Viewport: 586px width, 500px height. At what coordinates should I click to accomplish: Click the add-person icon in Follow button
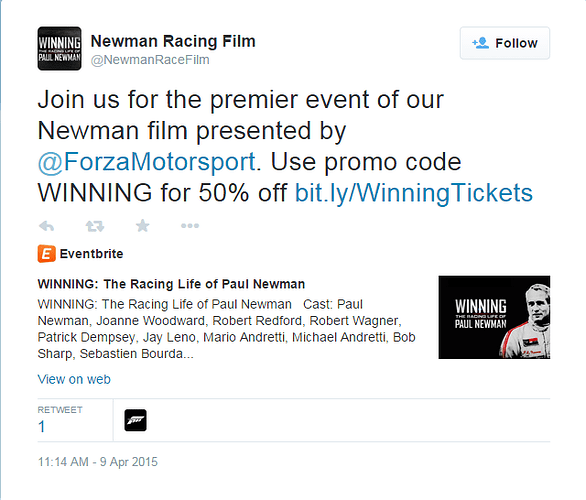pos(480,43)
